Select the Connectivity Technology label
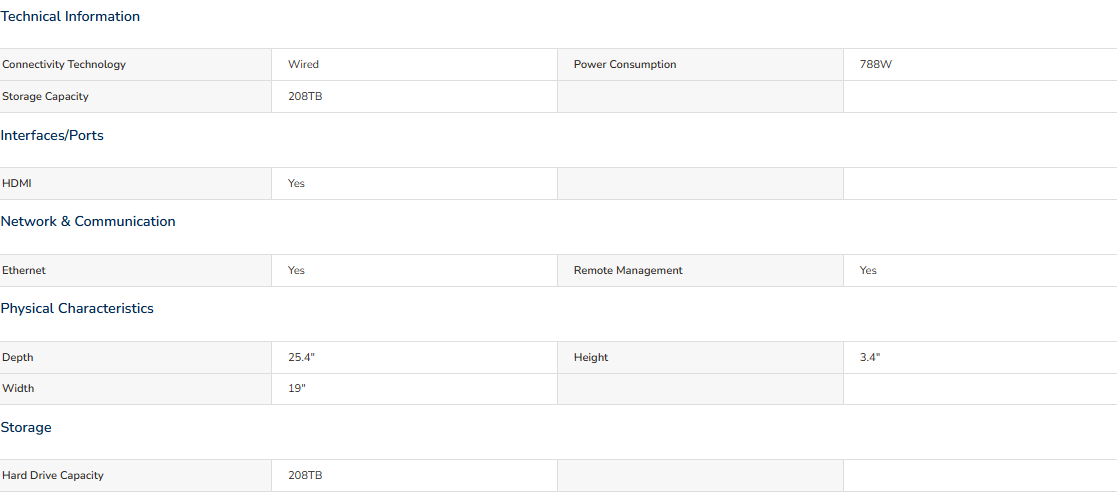 pyautogui.click(x=64, y=64)
